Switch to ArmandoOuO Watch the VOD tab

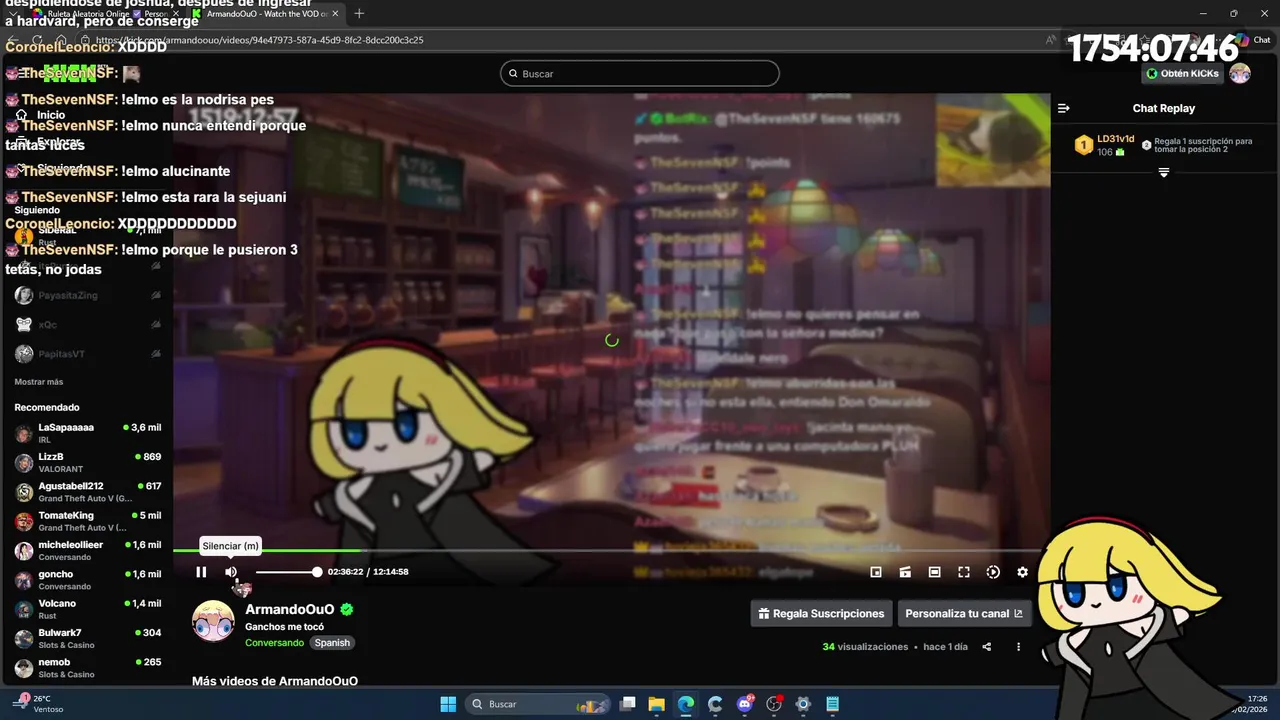tap(266, 13)
